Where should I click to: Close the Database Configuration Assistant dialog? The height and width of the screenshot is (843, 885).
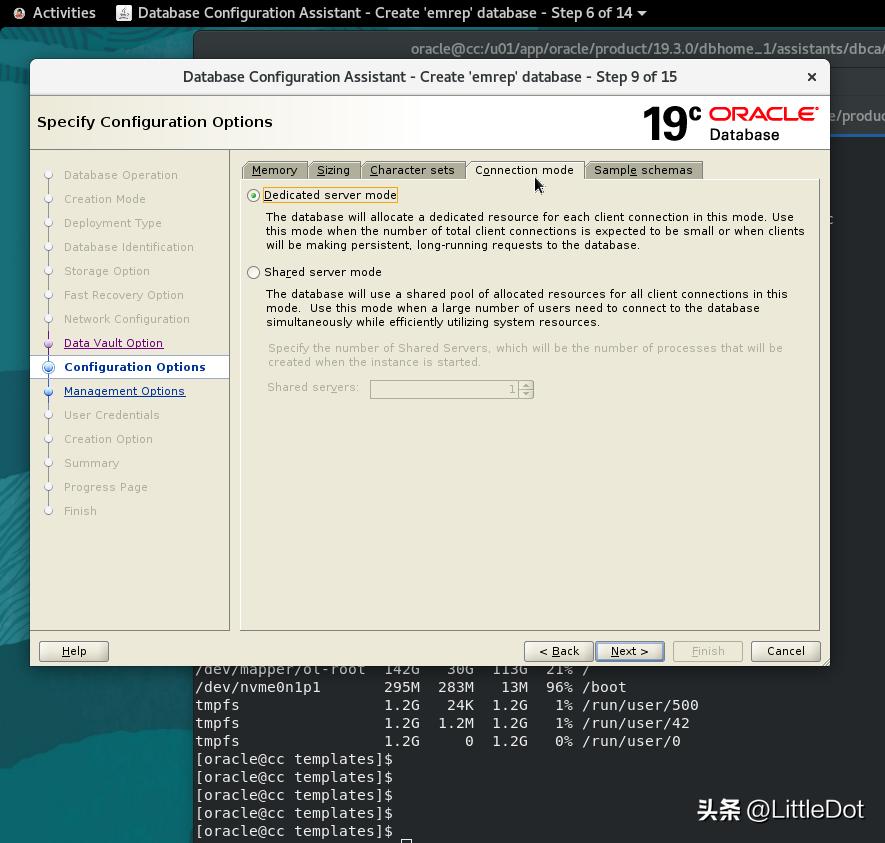(812, 77)
